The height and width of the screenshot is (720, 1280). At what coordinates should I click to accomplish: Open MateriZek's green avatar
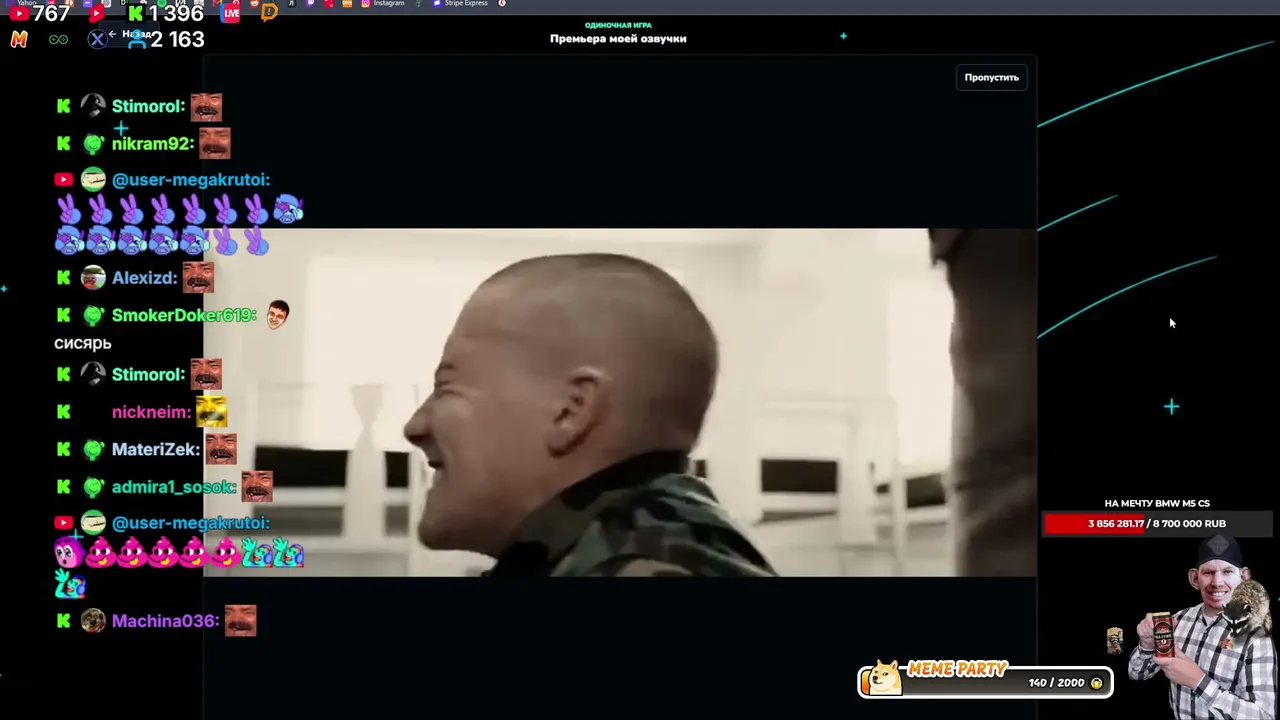tap(93, 449)
